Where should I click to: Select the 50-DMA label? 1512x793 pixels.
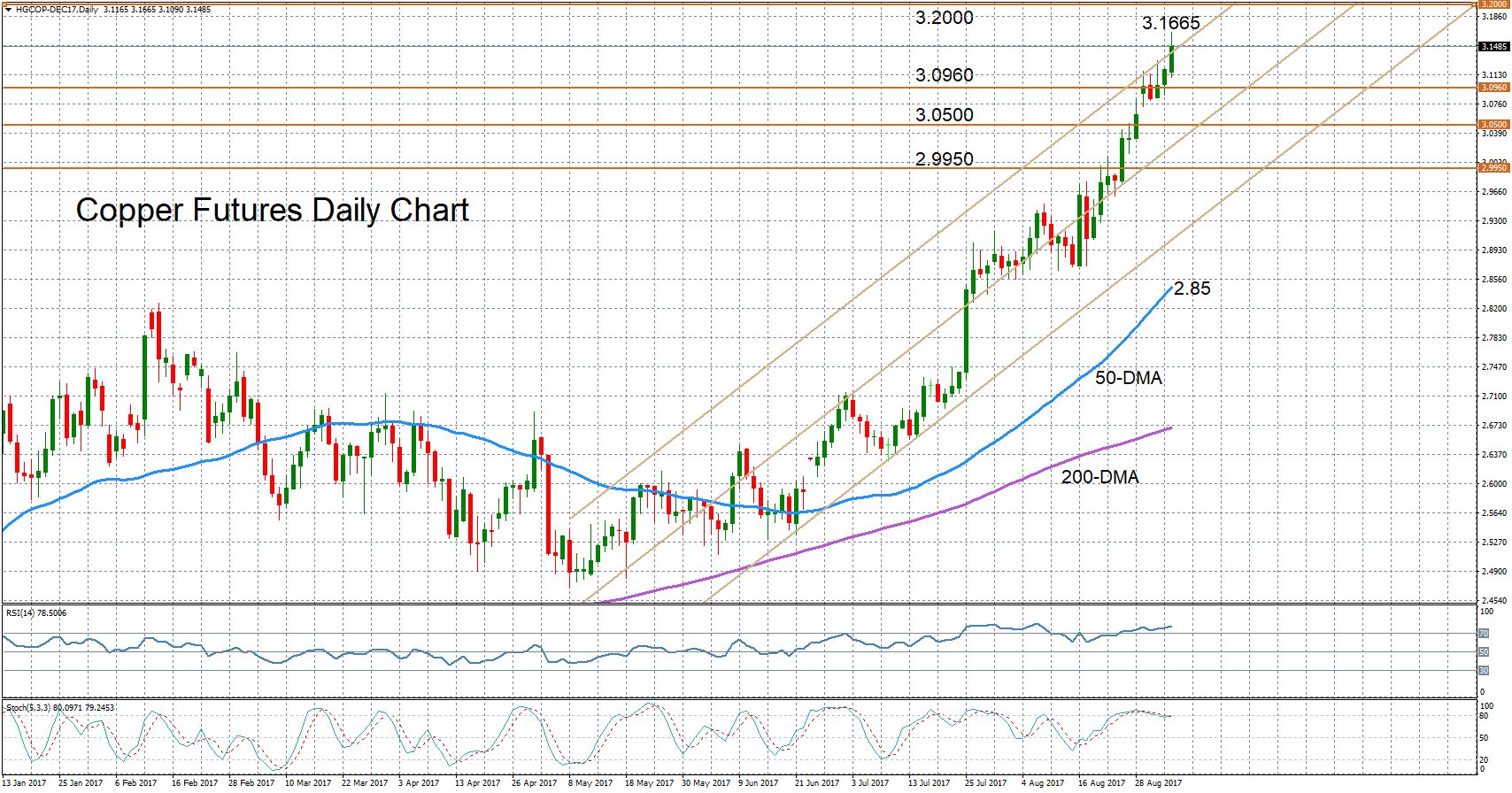click(x=1128, y=378)
